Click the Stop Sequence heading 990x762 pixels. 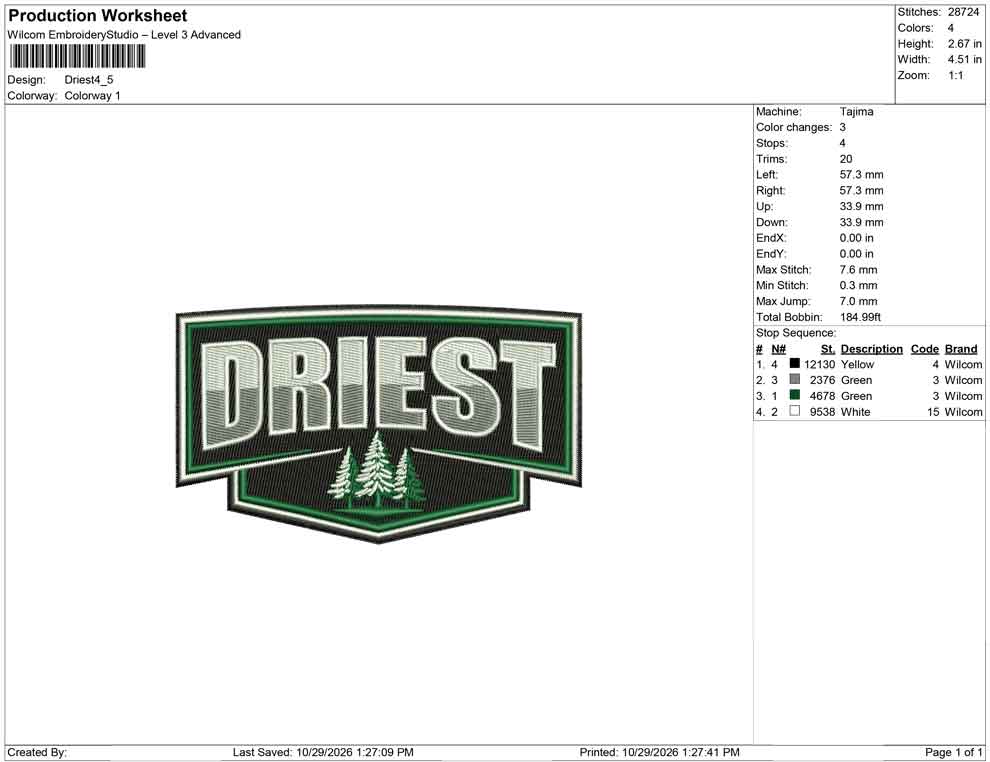coord(796,333)
